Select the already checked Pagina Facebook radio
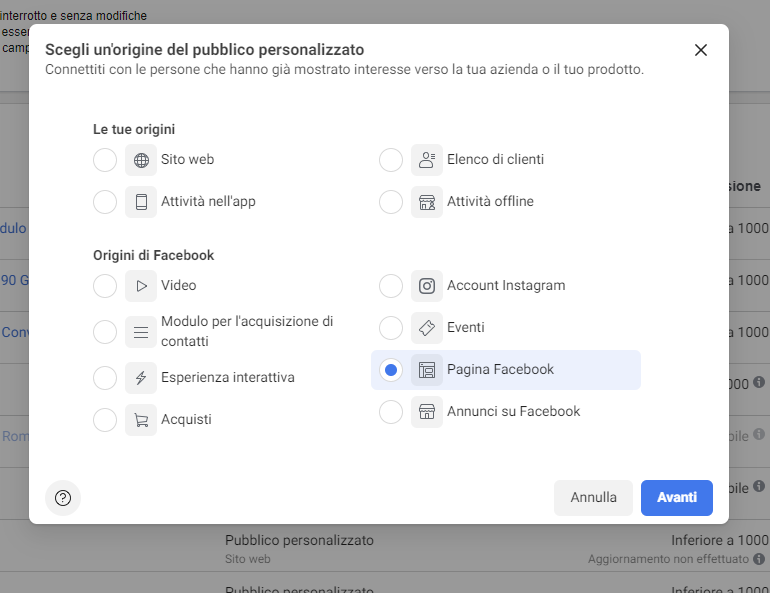The width and height of the screenshot is (770, 593). 391,370
